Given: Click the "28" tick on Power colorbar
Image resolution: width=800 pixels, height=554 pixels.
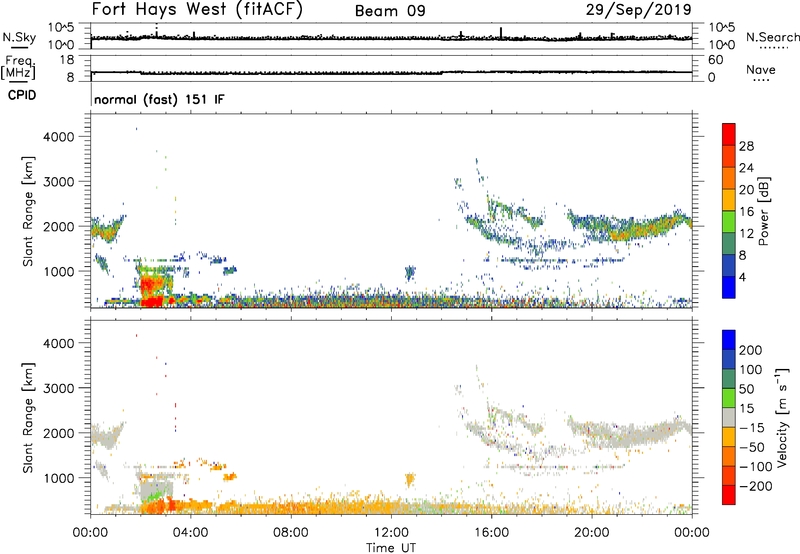Looking at the screenshot, I should [x=746, y=146].
